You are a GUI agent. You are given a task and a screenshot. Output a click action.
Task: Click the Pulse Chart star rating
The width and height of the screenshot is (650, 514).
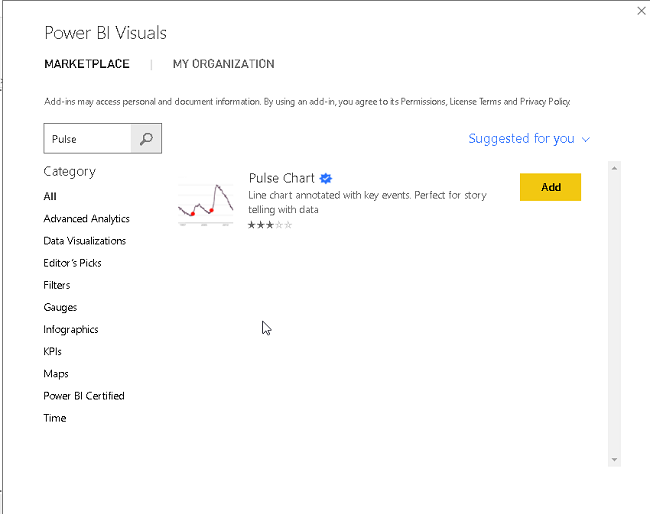pos(270,225)
